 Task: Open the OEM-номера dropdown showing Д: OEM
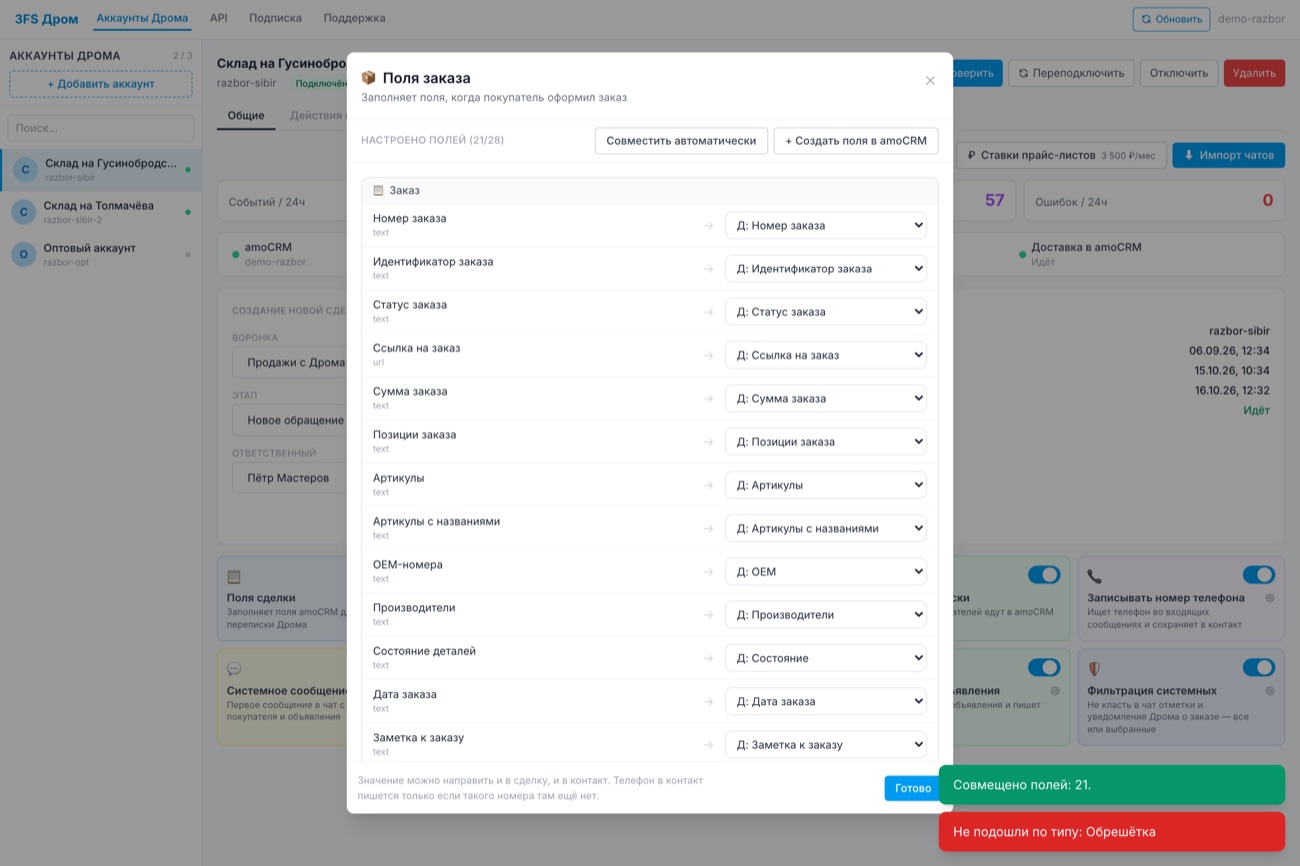coord(826,572)
